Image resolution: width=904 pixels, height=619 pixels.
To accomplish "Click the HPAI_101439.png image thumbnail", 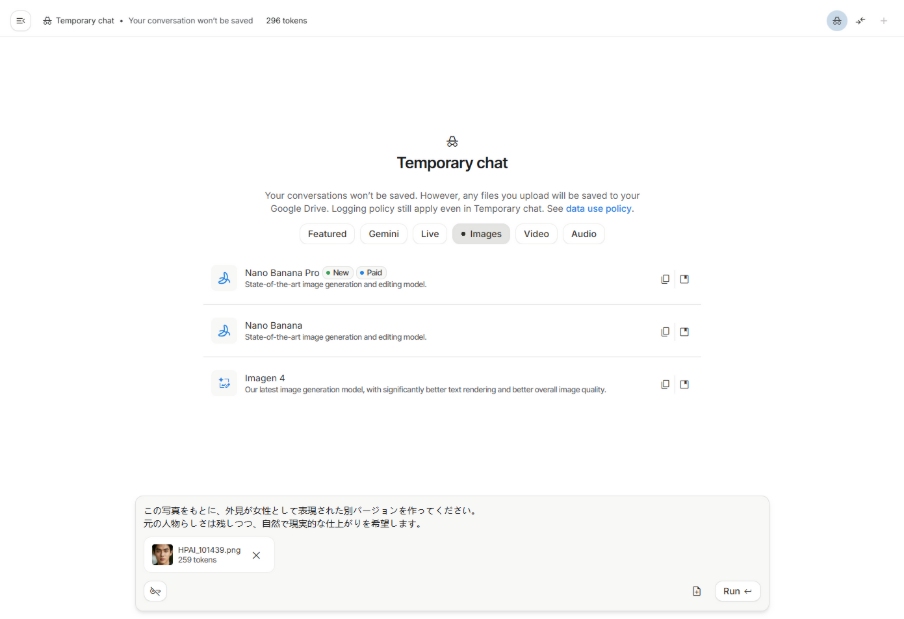I will [x=162, y=554].
